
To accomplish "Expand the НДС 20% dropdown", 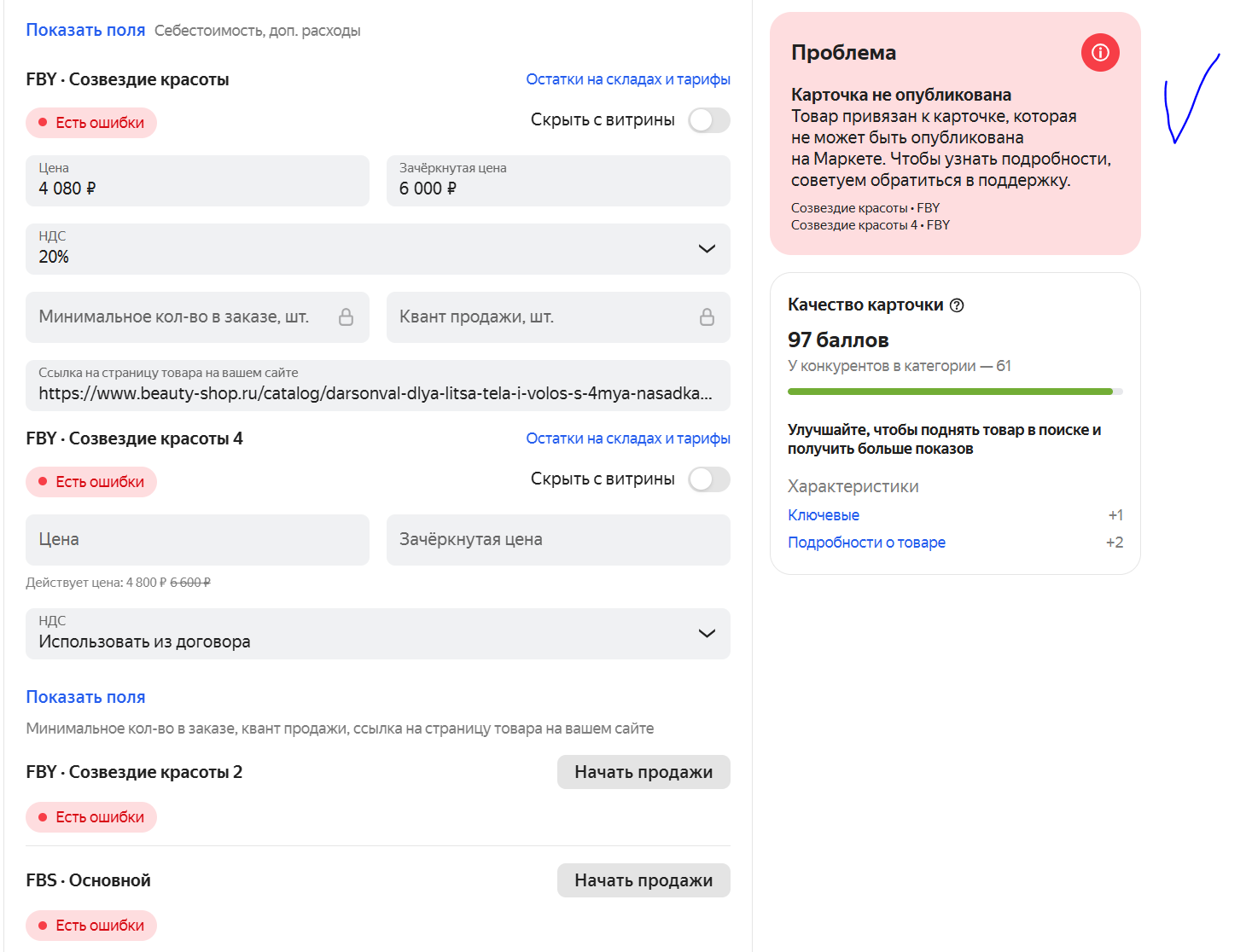I will pos(707,249).
